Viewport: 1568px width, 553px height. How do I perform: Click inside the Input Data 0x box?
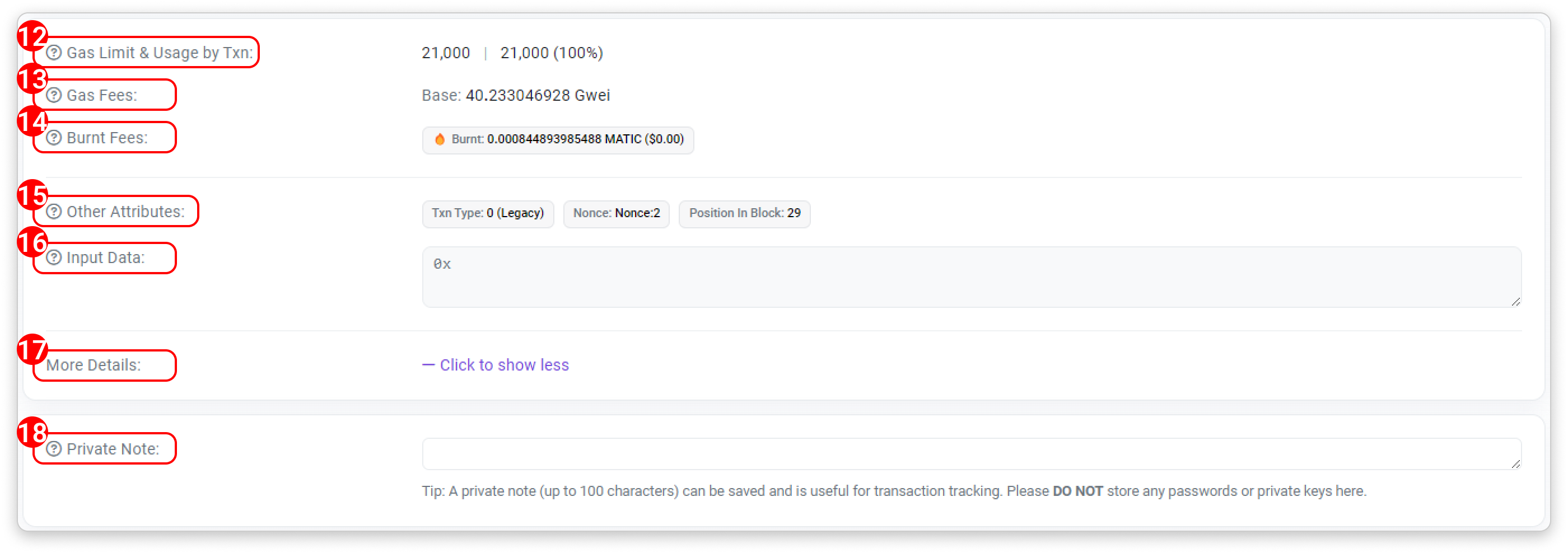[x=972, y=277]
